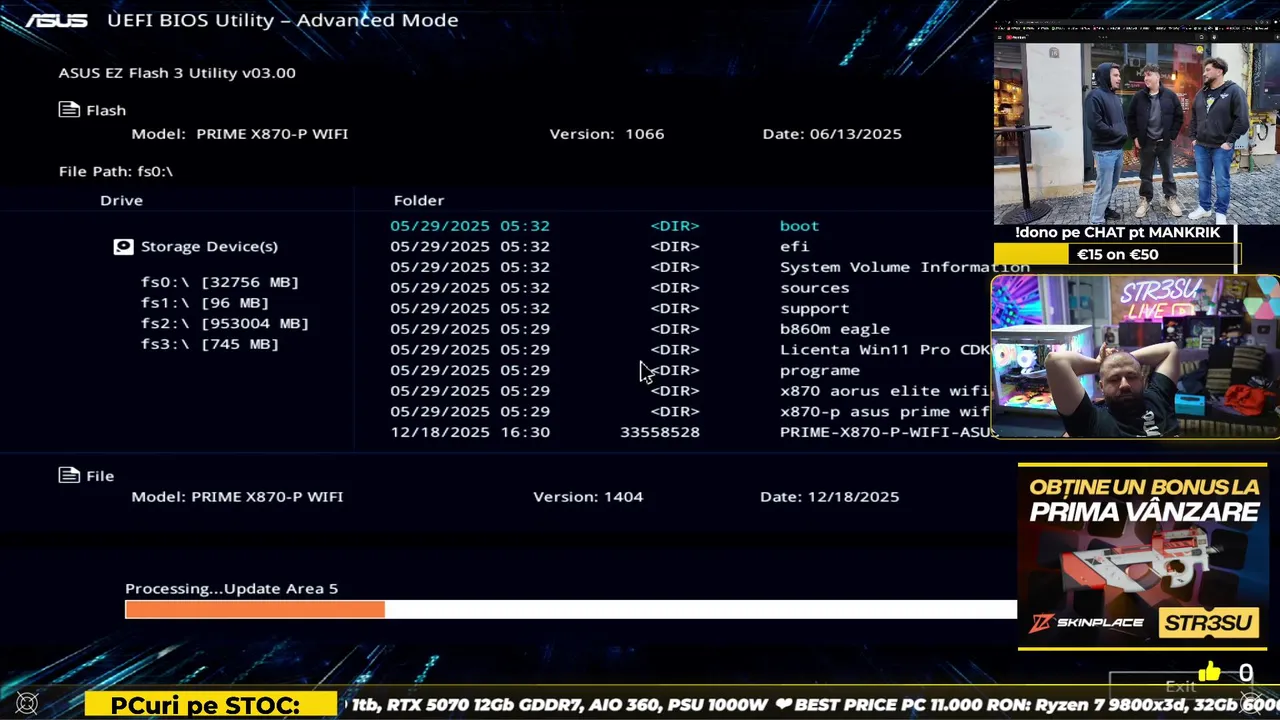Click the <DIR> marker of the boot row
Image resolution: width=1280 pixels, height=720 pixels.
tap(675, 226)
